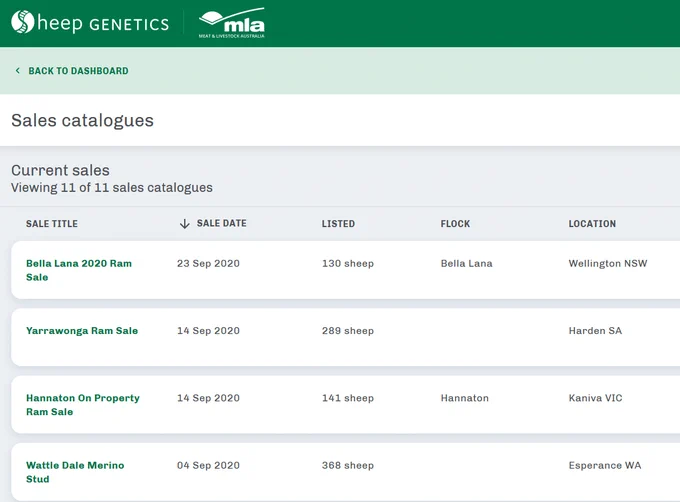Viewport: 680px width, 502px height.
Task: Open the Sheep Genetics logo
Action: [x=90, y=22]
